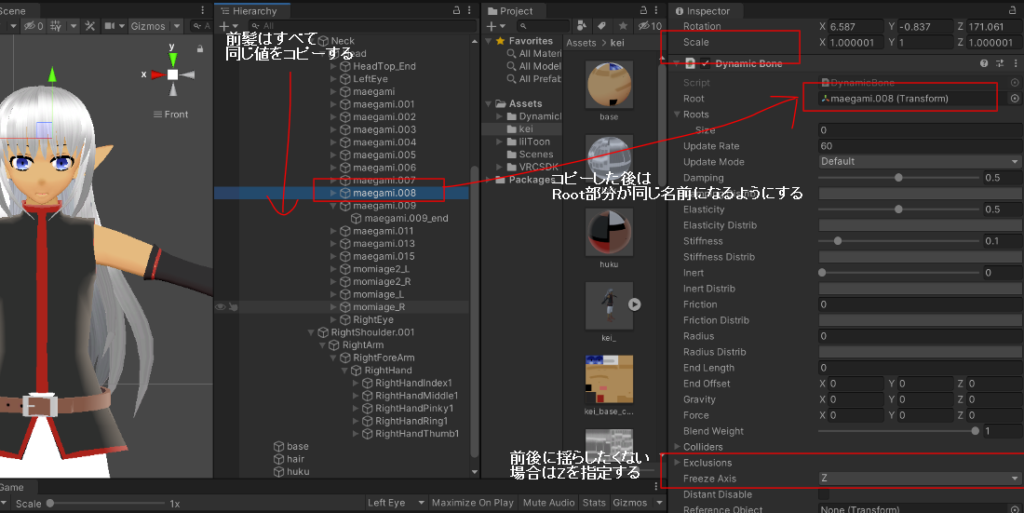Image resolution: width=1024 pixels, height=513 pixels.
Task: Expand the Colliders foldout
Action: (x=677, y=447)
